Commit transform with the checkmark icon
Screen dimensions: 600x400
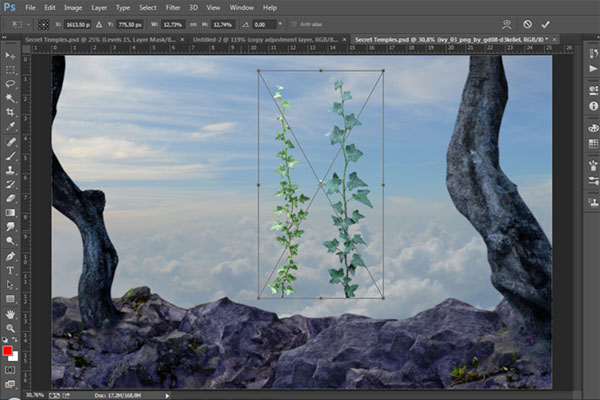click(x=545, y=23)
